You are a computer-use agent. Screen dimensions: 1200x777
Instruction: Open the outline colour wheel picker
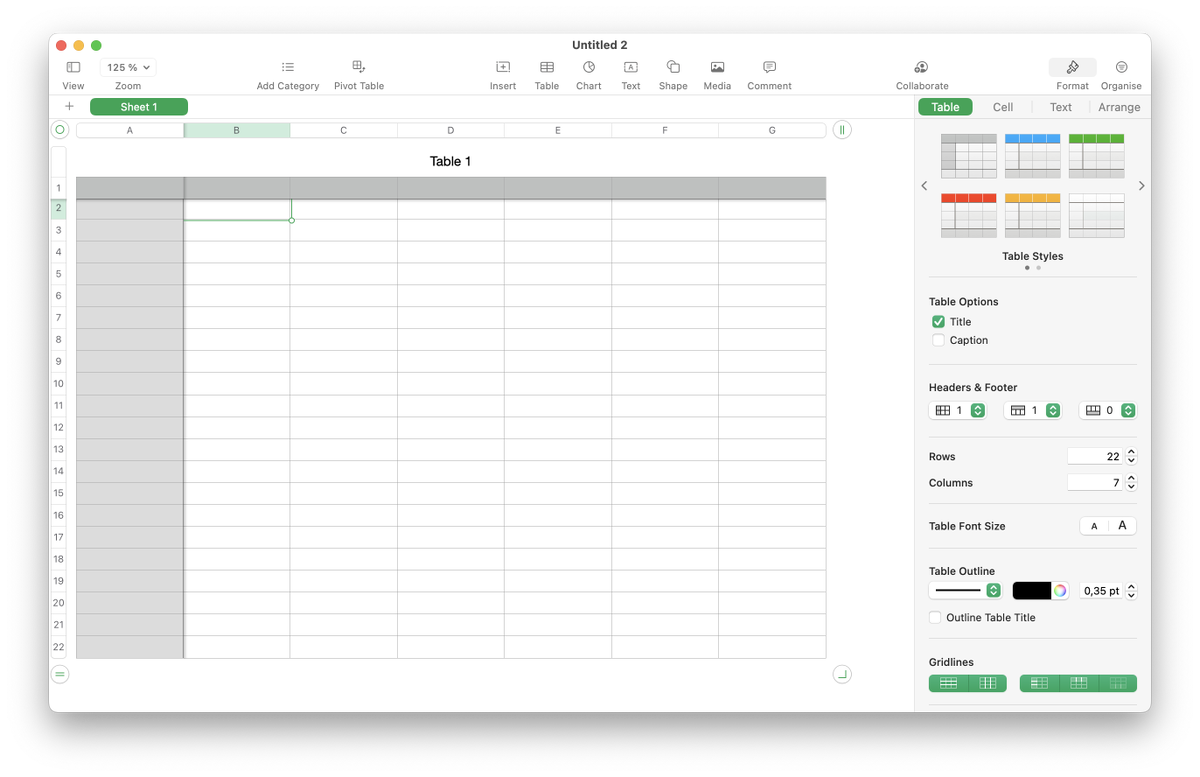click(x=1060, y=591)
